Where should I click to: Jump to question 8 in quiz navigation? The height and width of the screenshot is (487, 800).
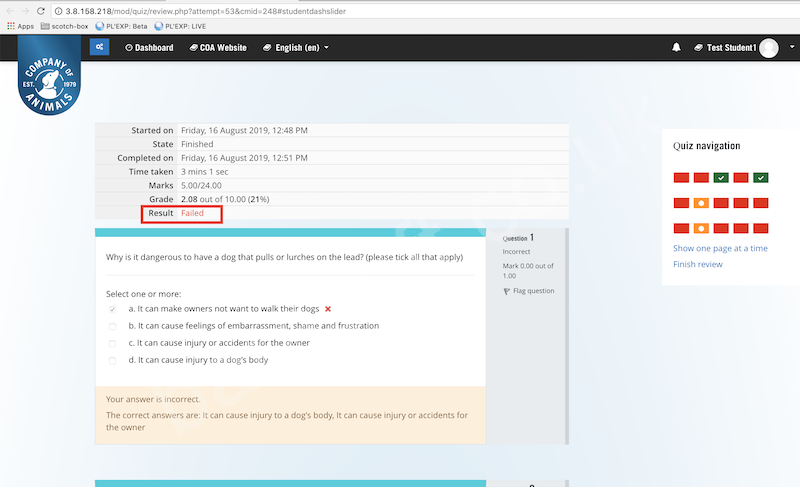click(x=721, y=203)
